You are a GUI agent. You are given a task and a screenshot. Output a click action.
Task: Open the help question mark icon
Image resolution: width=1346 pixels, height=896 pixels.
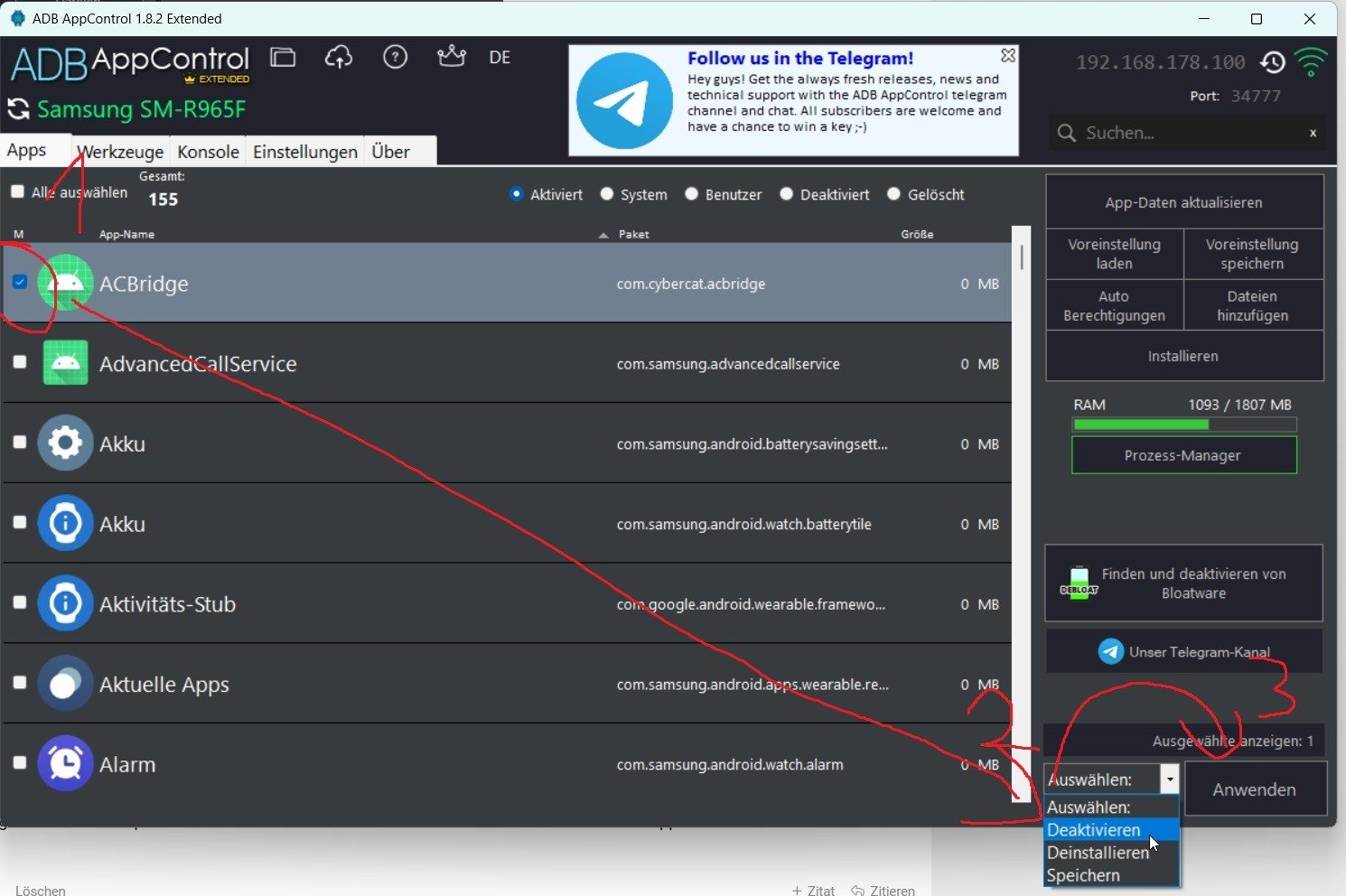click(395, 58)
